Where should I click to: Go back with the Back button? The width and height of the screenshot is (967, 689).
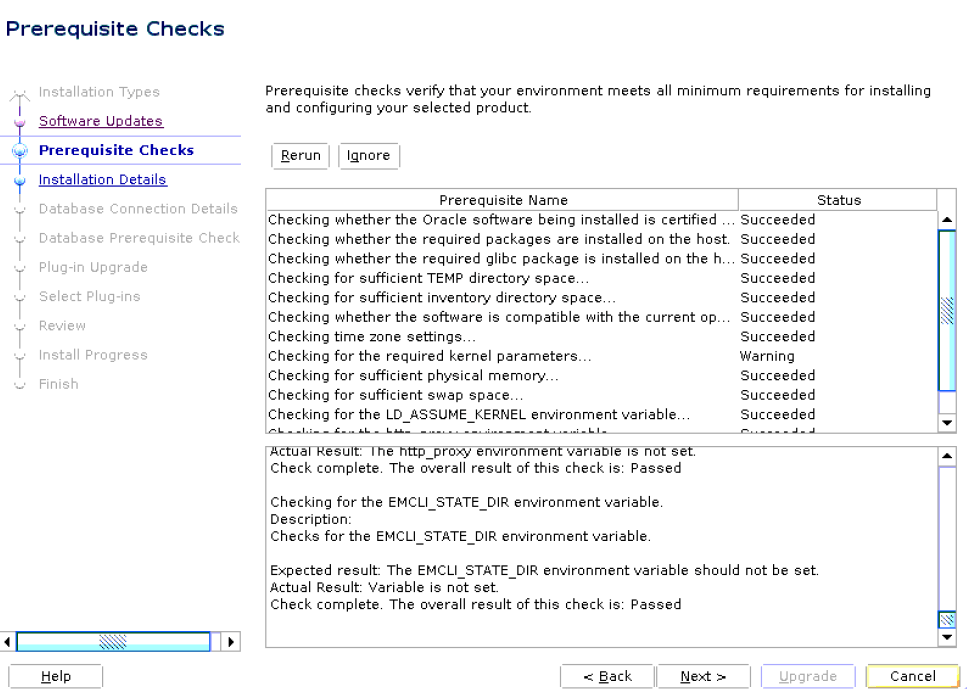[x=607, y=677]
